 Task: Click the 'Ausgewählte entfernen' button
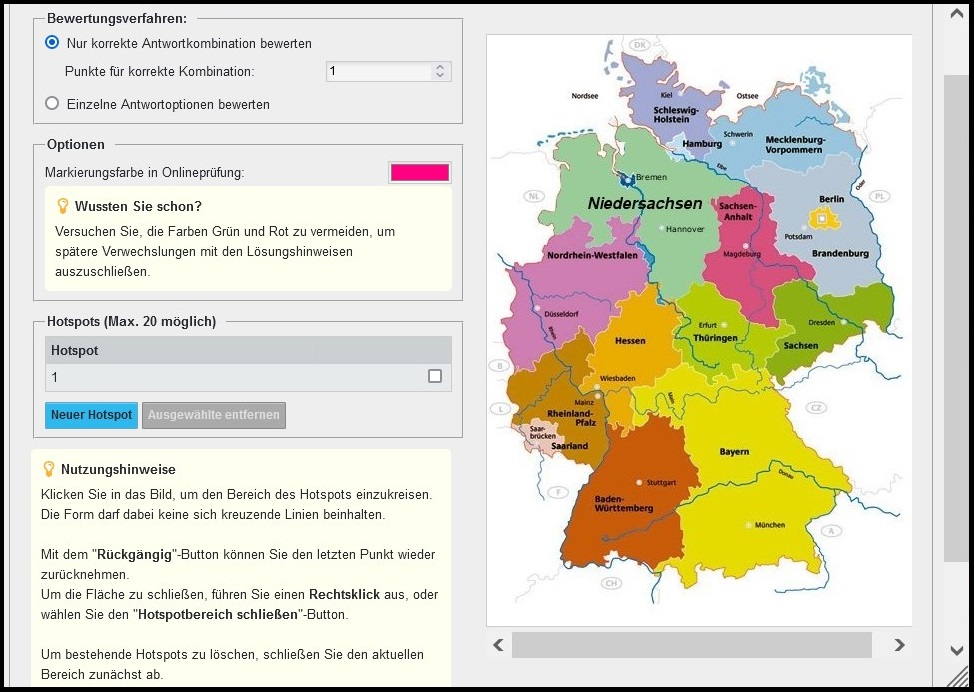point(214,415)
